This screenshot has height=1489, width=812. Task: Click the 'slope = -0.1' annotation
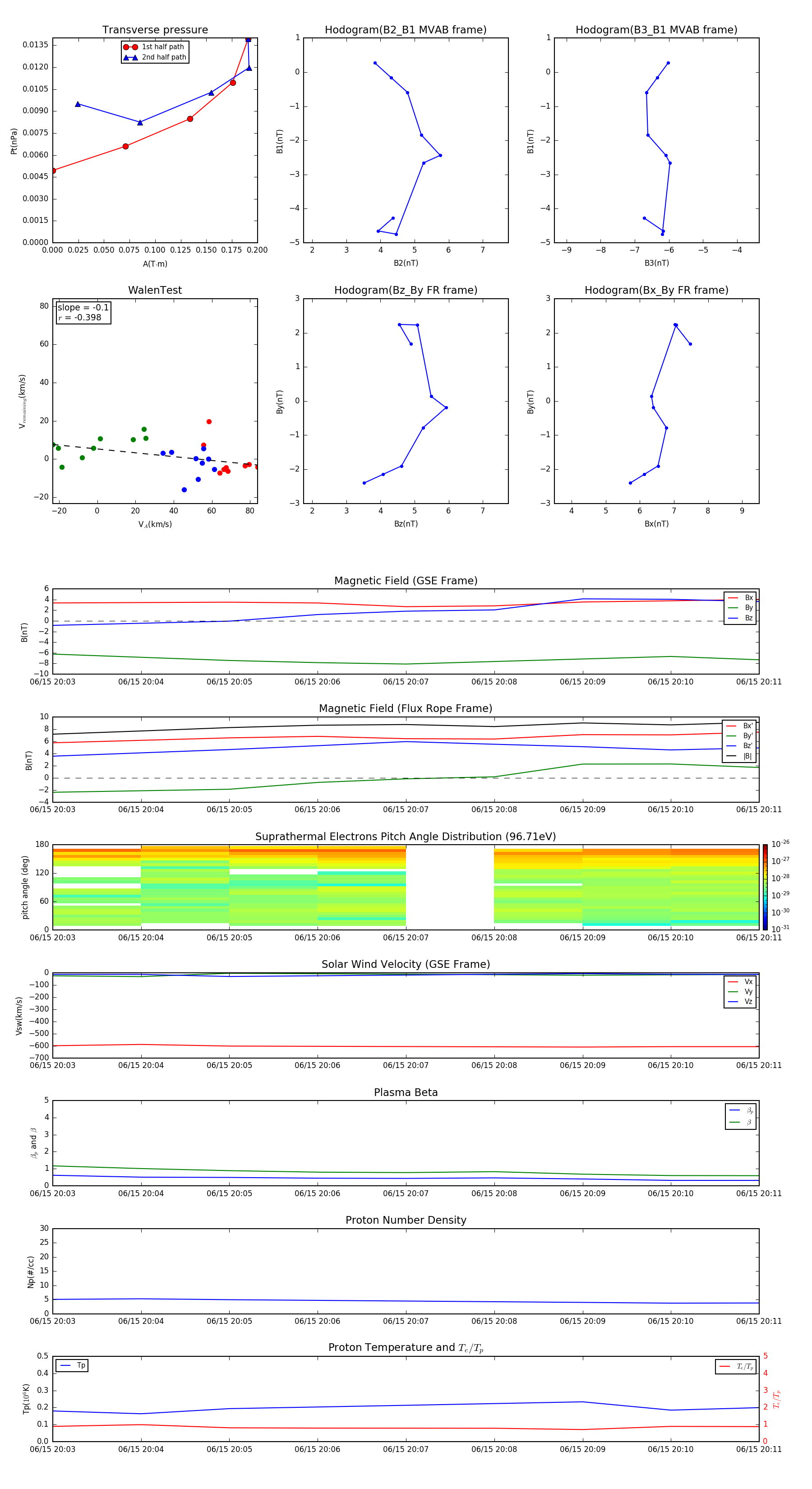(x=83, y=308)
